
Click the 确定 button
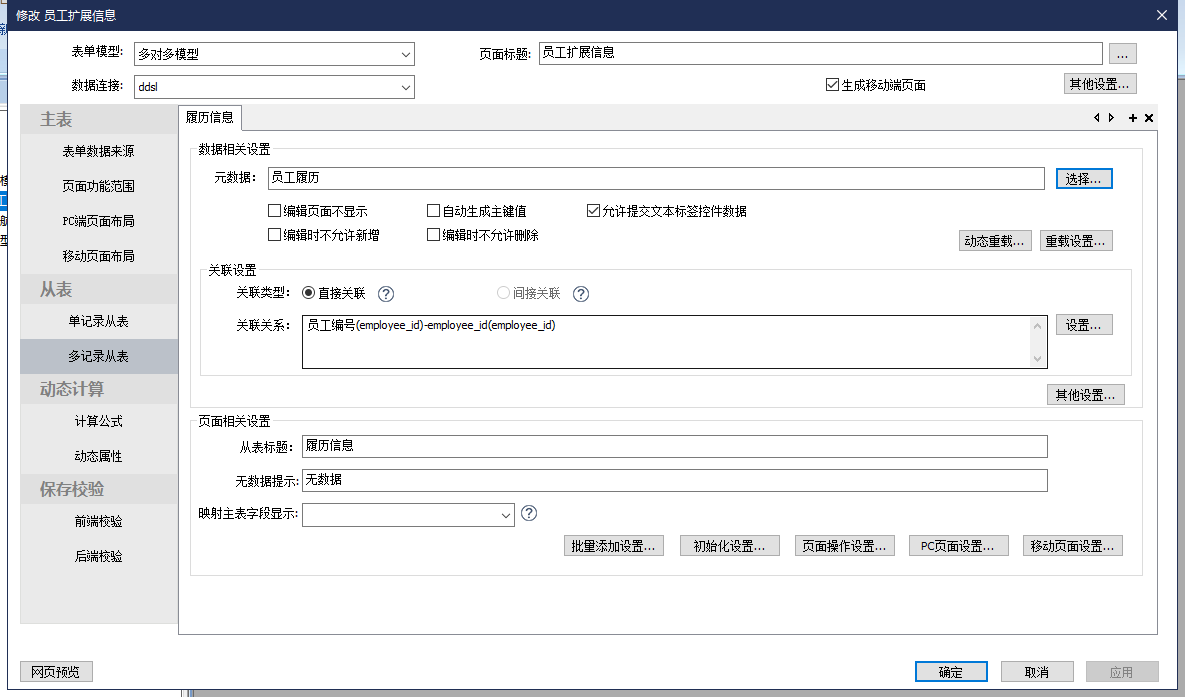(x=950, y=672)
